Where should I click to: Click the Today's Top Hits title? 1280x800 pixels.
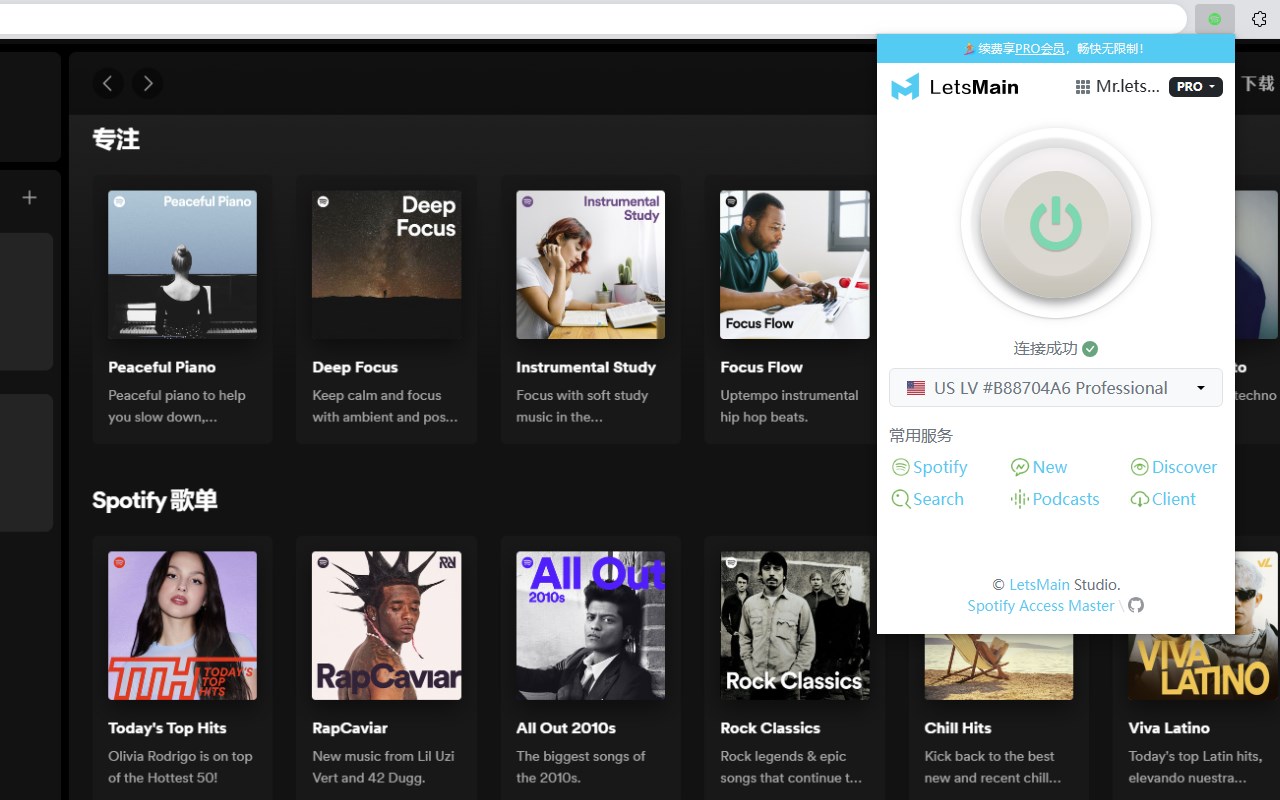coord(167,728)
